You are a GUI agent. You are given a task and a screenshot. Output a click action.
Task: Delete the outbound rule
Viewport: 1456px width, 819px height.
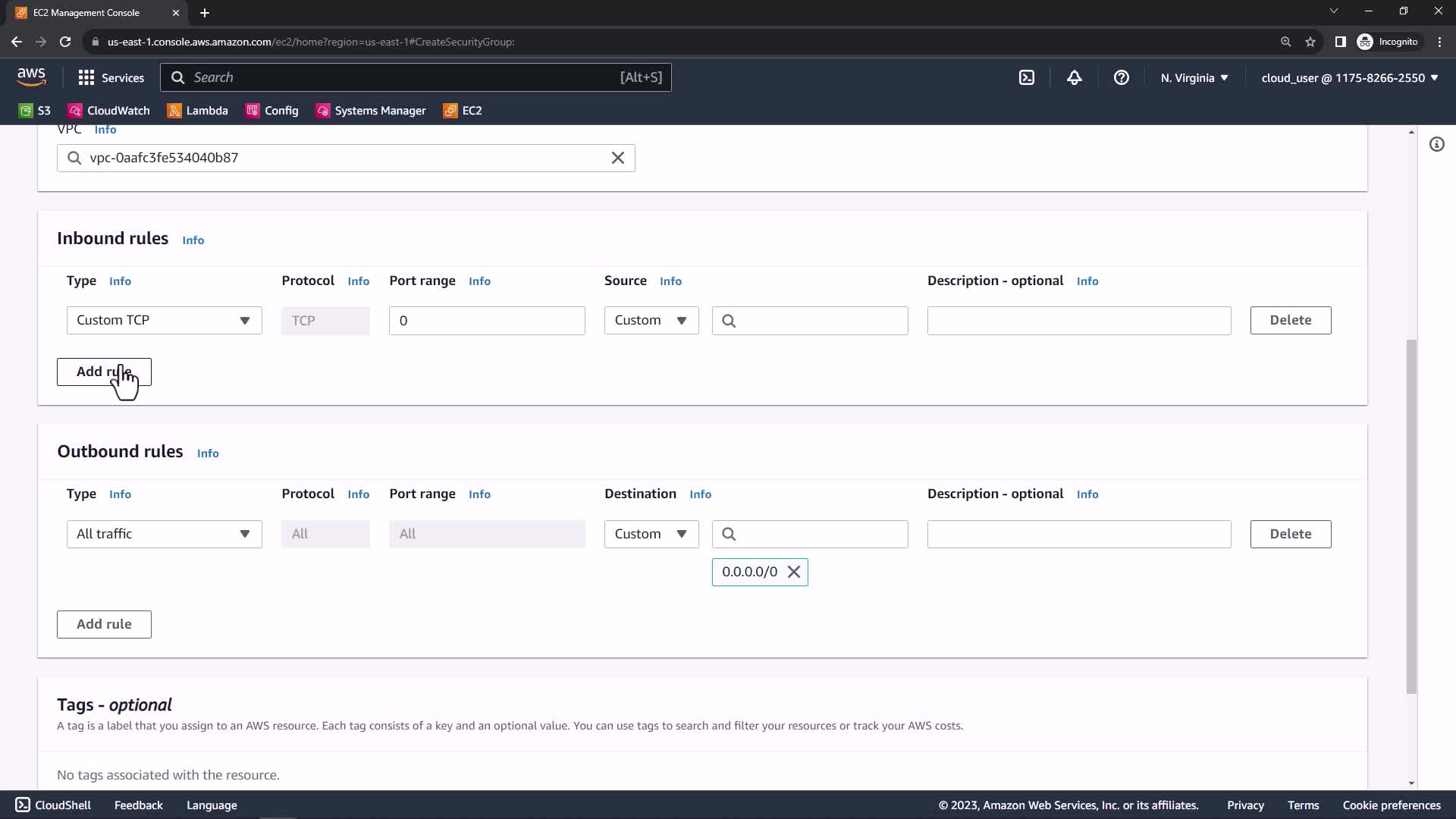(x=1290, y=534)
